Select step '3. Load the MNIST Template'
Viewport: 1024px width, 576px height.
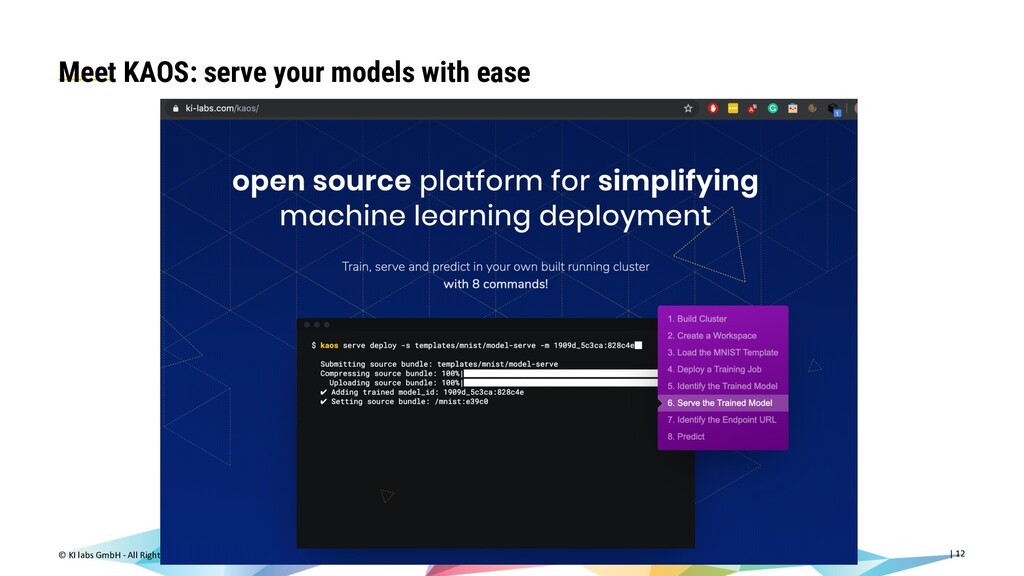click(x=722, y=353)
